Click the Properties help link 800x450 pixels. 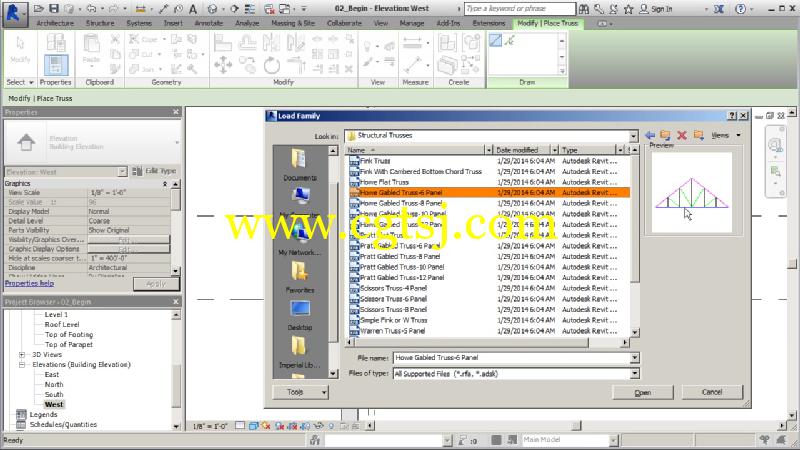point(29,283)
